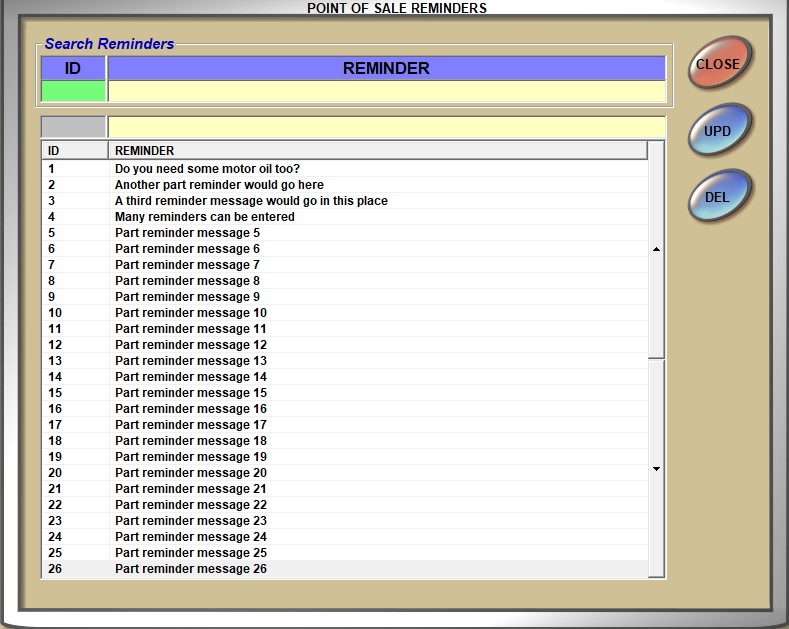Click the green ID search field
The image size is (789, 629).
pyautogui.click(x=73, y=91)
